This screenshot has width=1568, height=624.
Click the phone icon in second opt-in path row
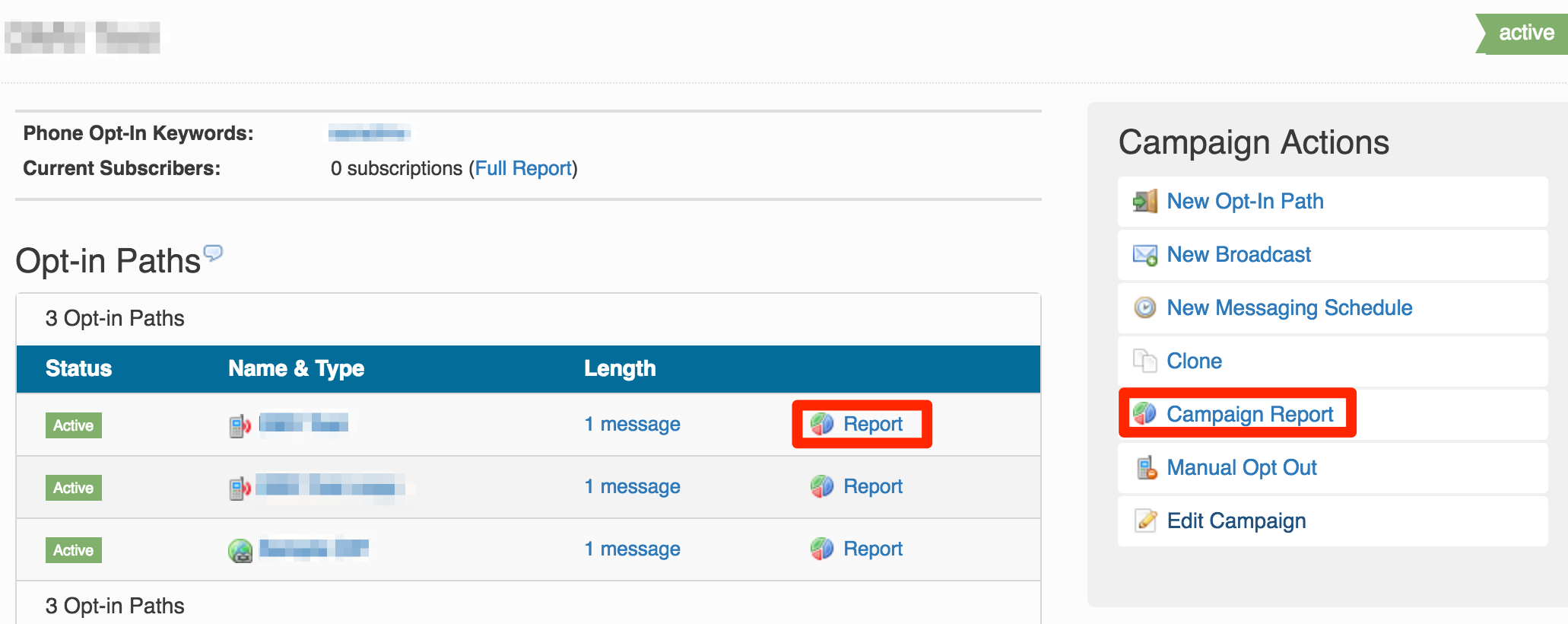[240, 488]
